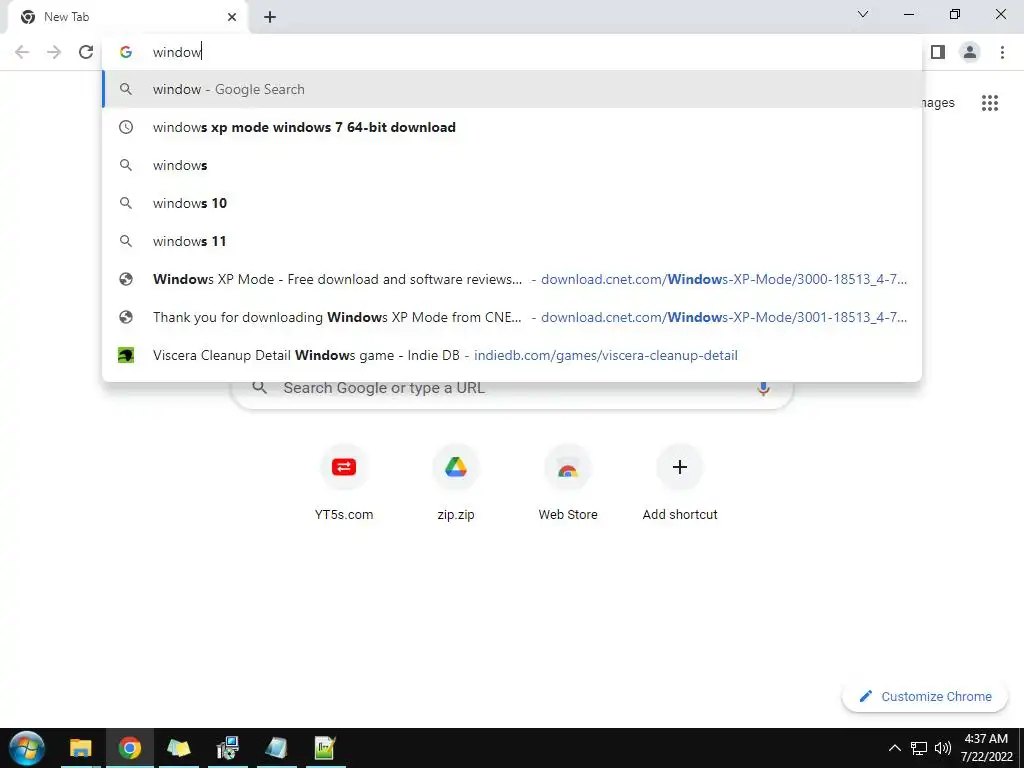Open the Chrome three-dot menu
The height and width of the screenshot is (768, 1024).
pos(1002,52)
